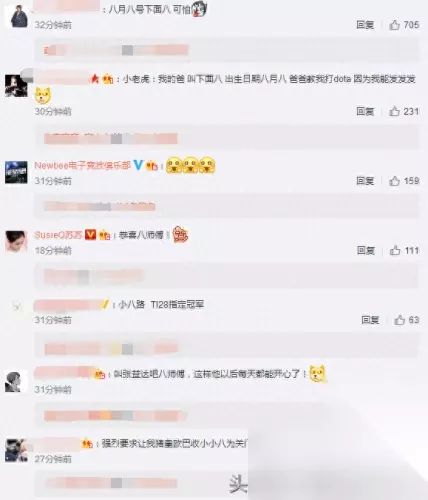Image resolution: width=428 pixels, height=500 pixels.
Task: Open avatar beside the 张益达 comment
Action: click(x=16, y=382)
